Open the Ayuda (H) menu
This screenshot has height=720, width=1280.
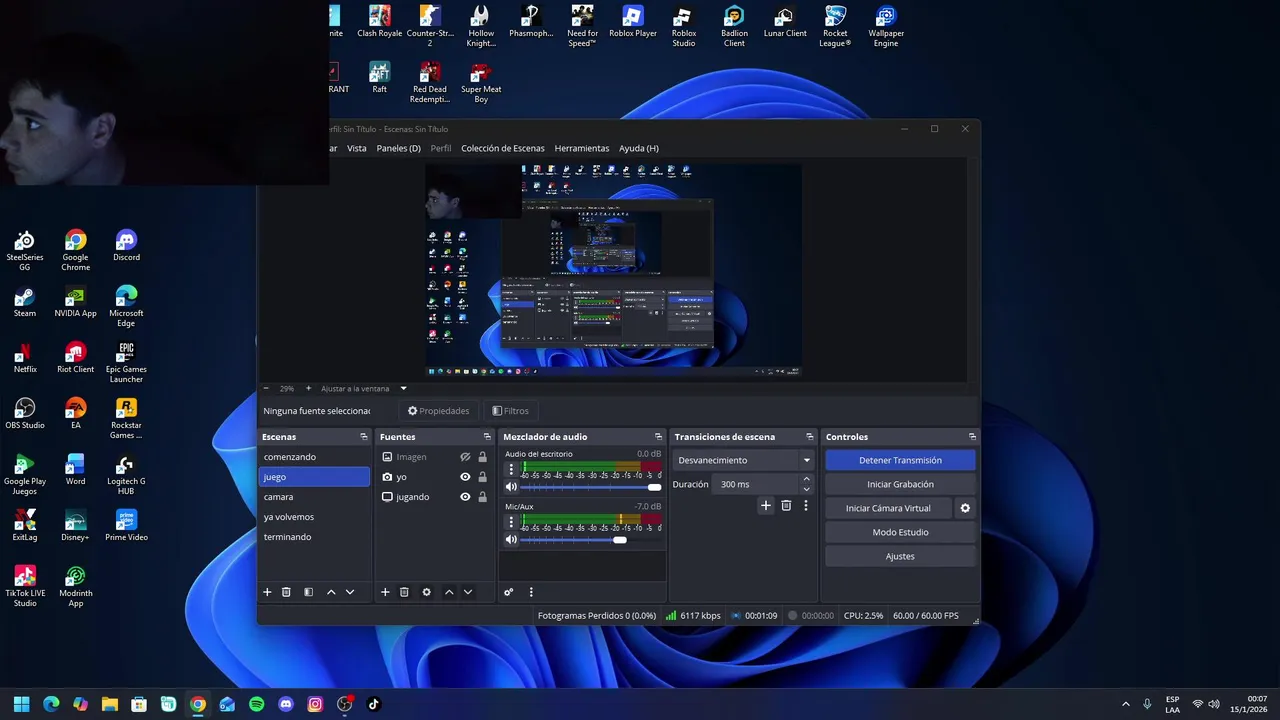(x=639, y=148)
